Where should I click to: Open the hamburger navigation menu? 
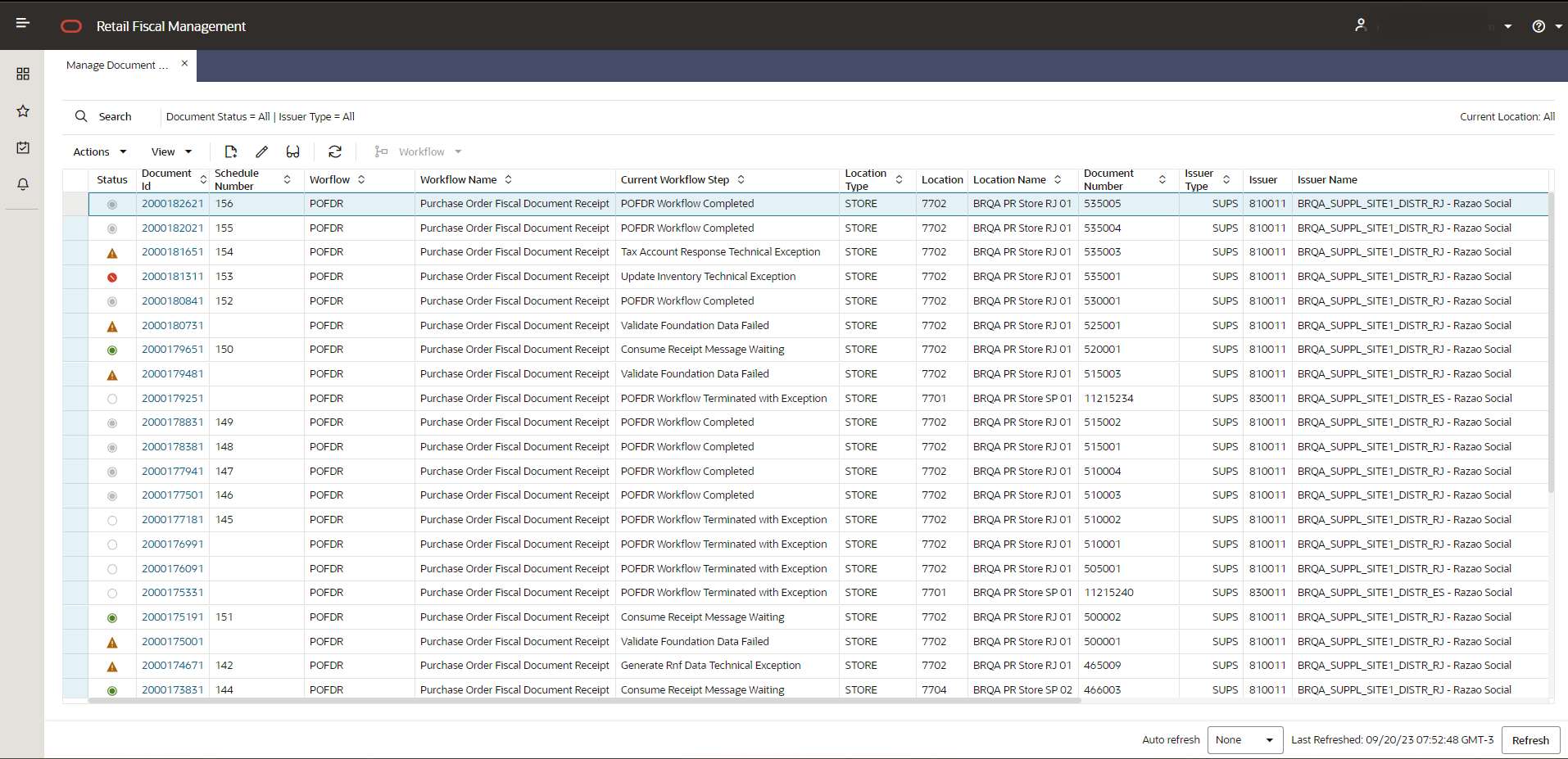pyautogui.click(x=22, y=24)
